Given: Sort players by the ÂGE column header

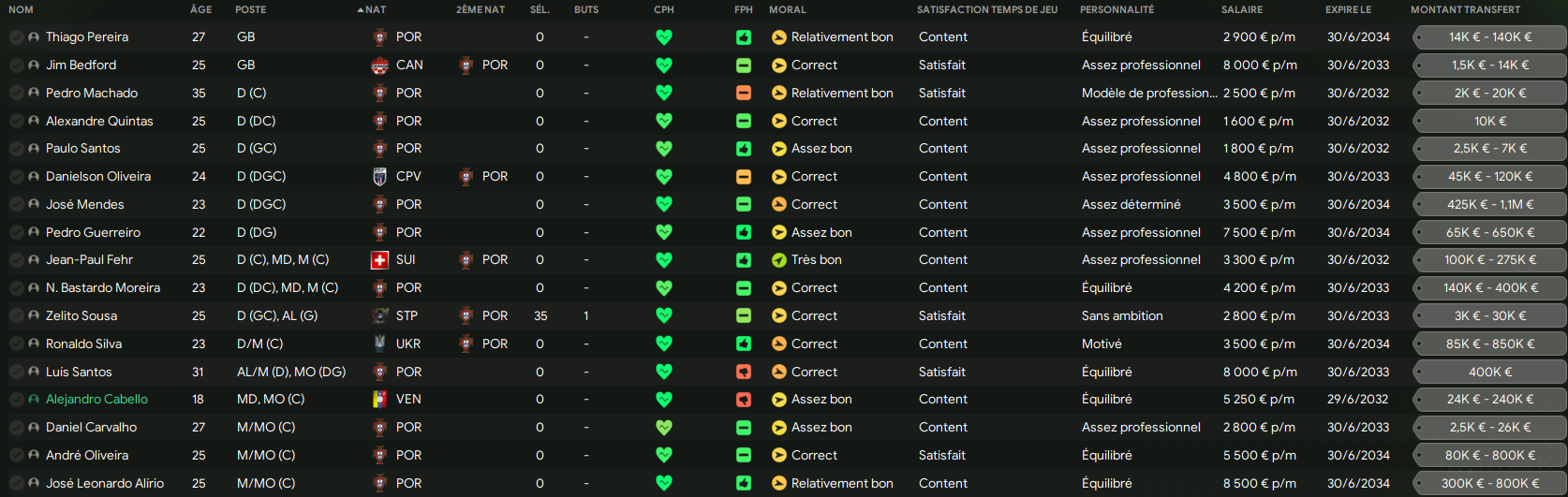Looking at the screenshot, I should (200, 9).
